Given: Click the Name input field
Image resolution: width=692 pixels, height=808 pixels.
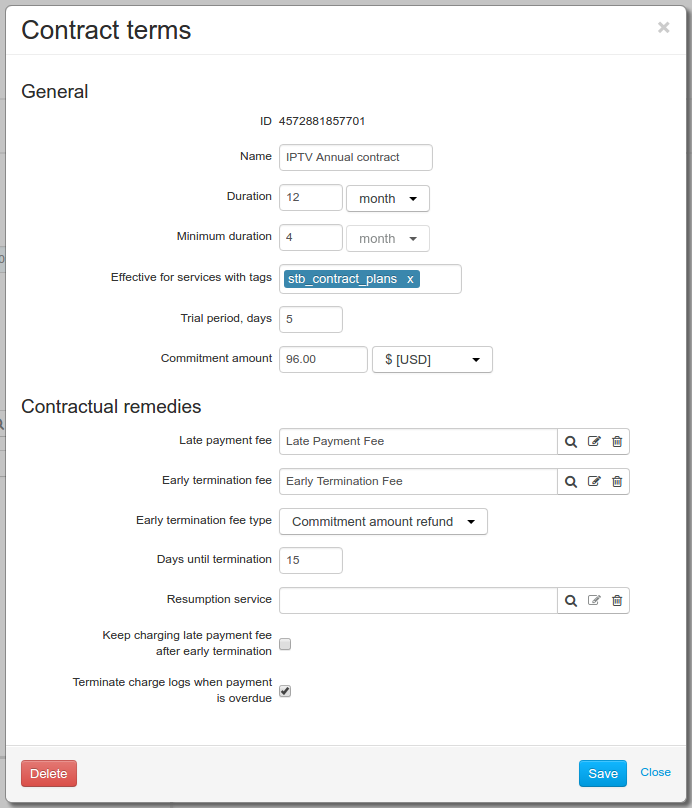Looking at the screenshot, I should click(x=356, y=157).
